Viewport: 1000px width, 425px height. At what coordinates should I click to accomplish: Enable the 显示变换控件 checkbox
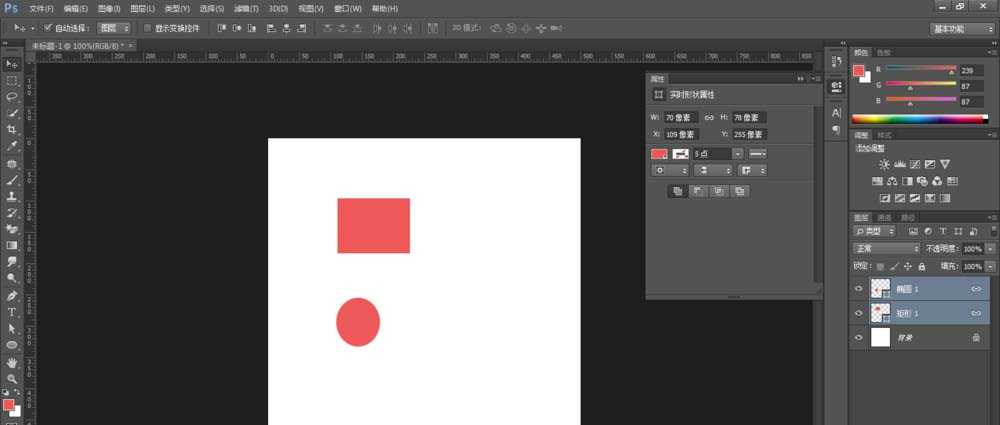(x=147, y=28)
